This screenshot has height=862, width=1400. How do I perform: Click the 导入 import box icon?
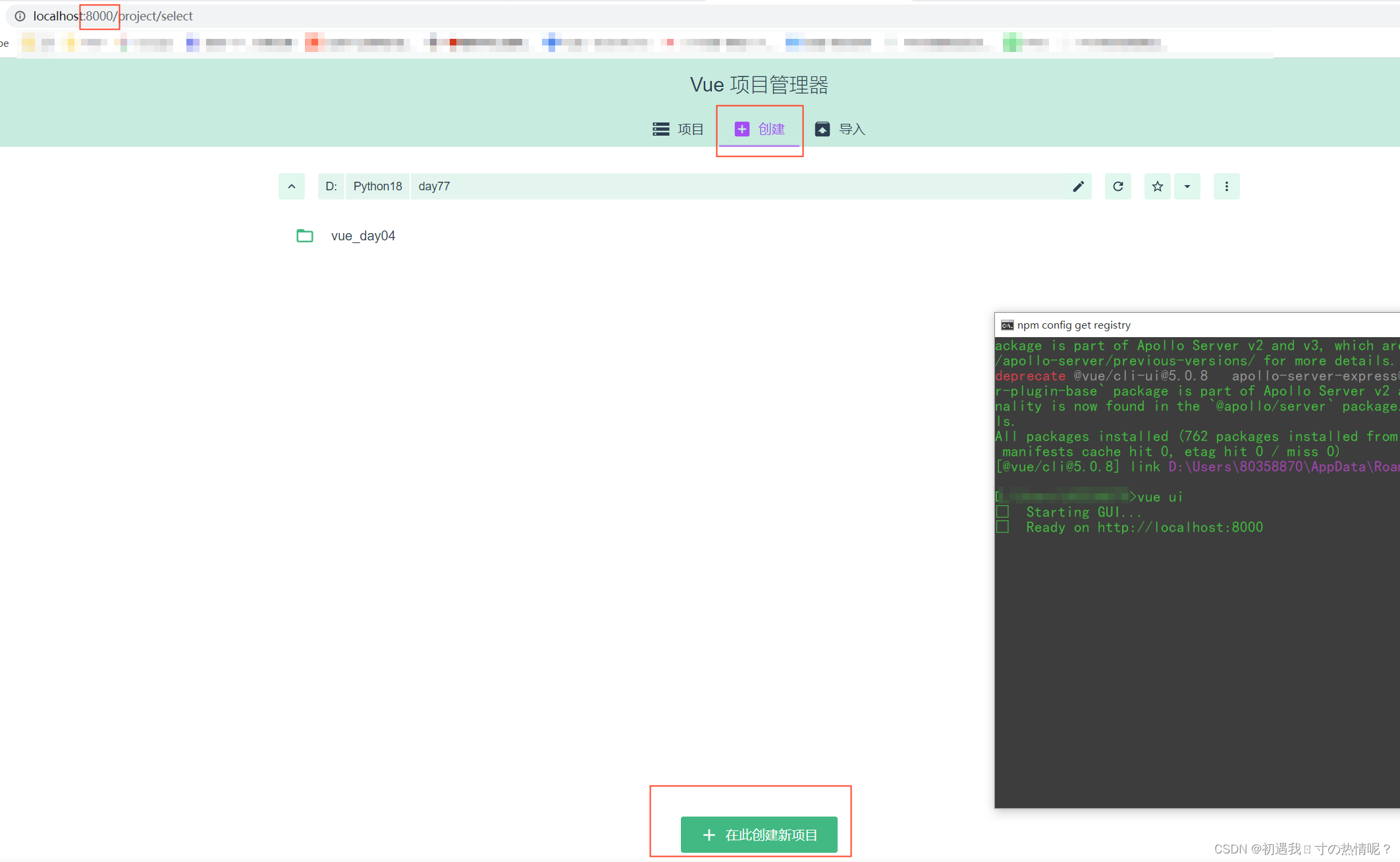[822, 129]
